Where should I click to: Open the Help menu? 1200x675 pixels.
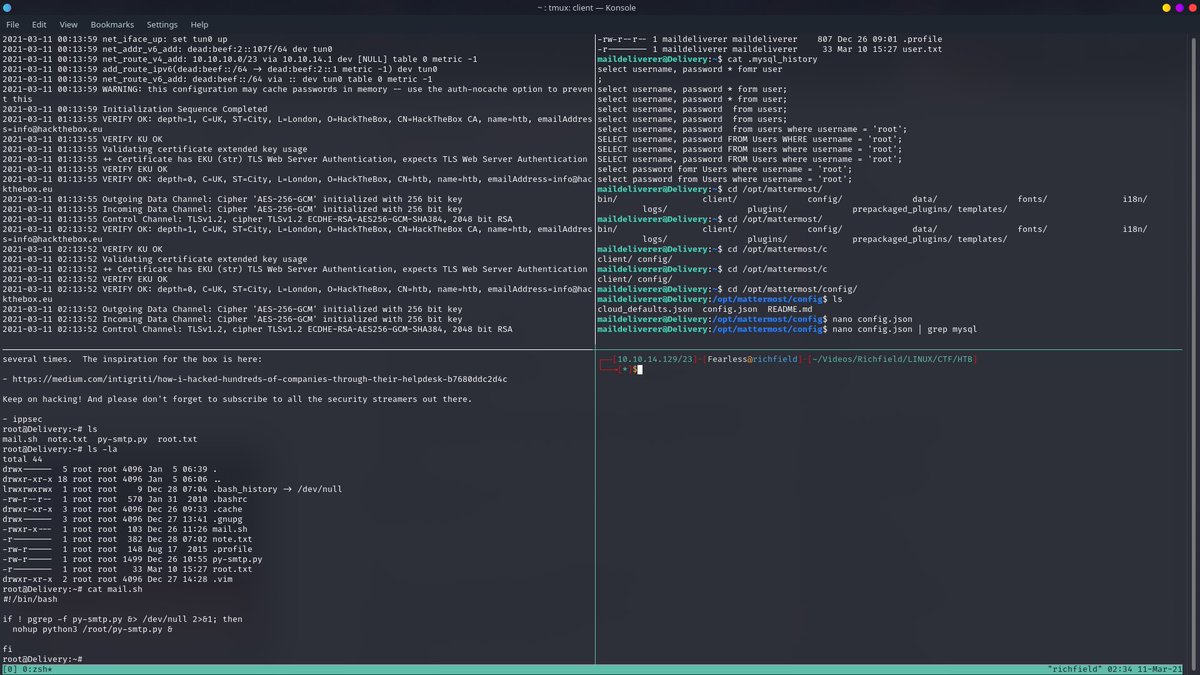click(x=200, y=24)
